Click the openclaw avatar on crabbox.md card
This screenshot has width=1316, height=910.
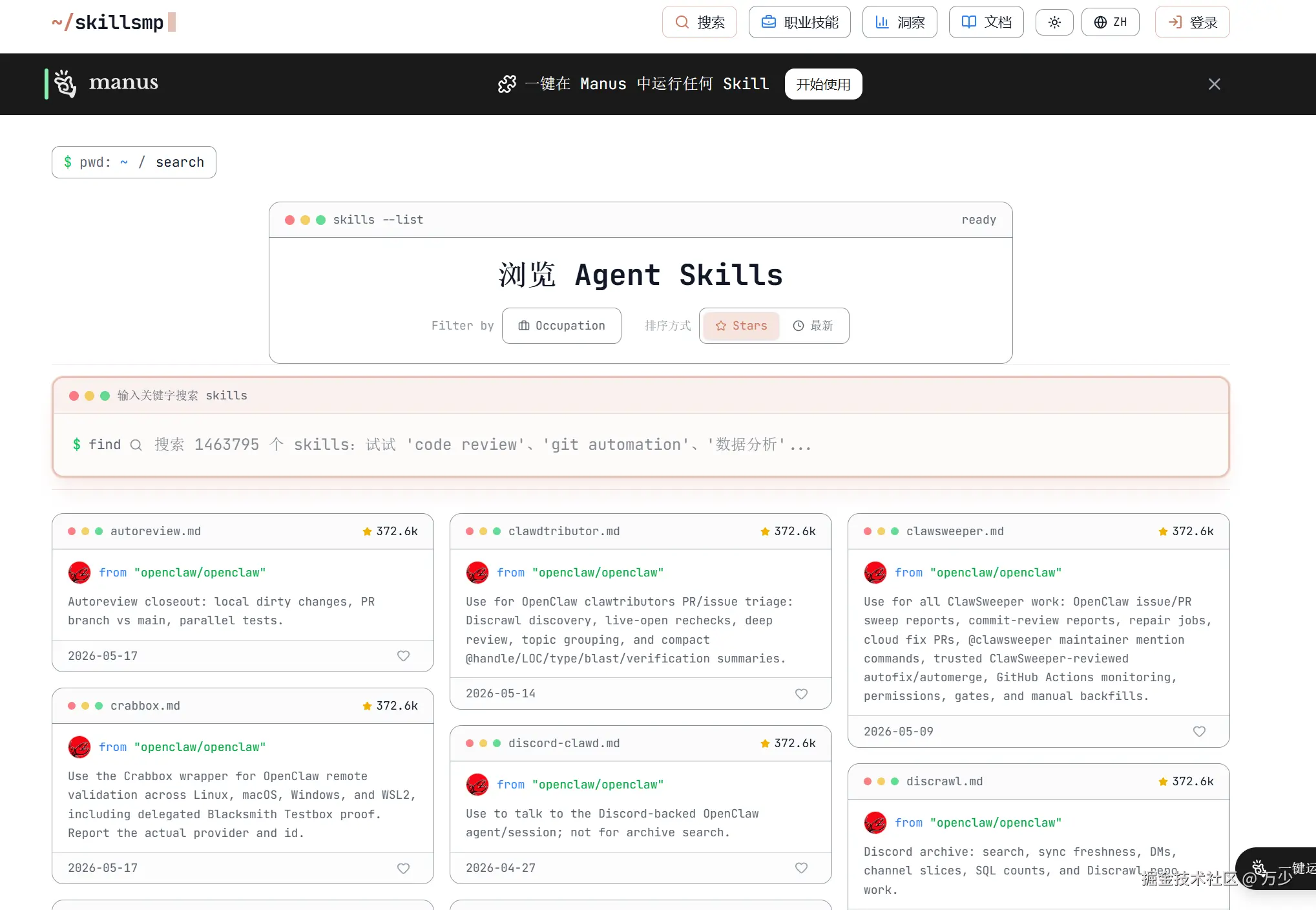pos(79,747)
